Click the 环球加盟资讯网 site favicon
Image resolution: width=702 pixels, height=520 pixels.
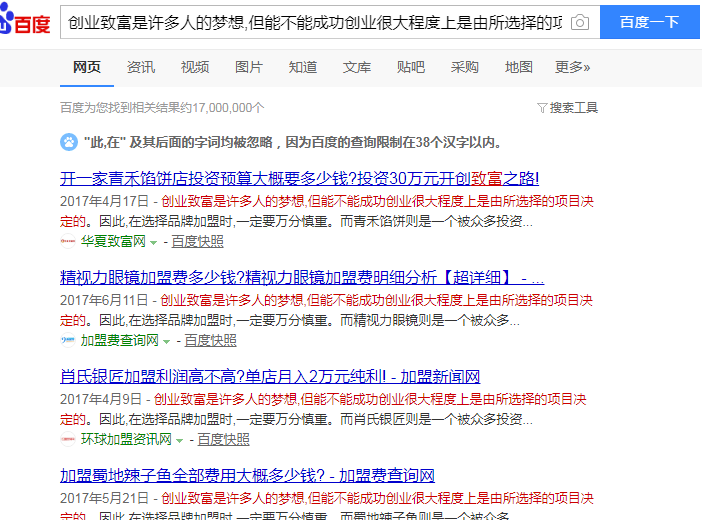(x=68, y=439)
